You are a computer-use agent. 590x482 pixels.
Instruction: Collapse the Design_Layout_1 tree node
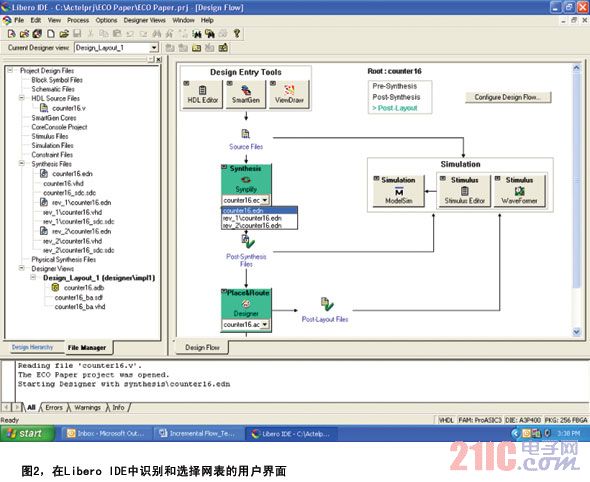point(33,278)
